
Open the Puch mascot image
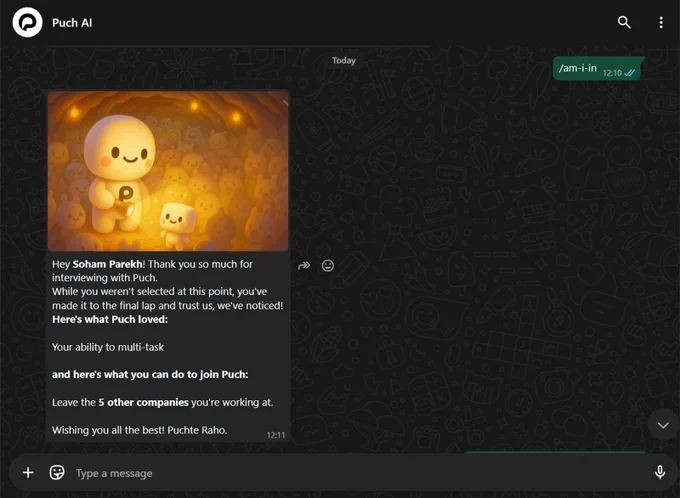click(x=168, y=171)
